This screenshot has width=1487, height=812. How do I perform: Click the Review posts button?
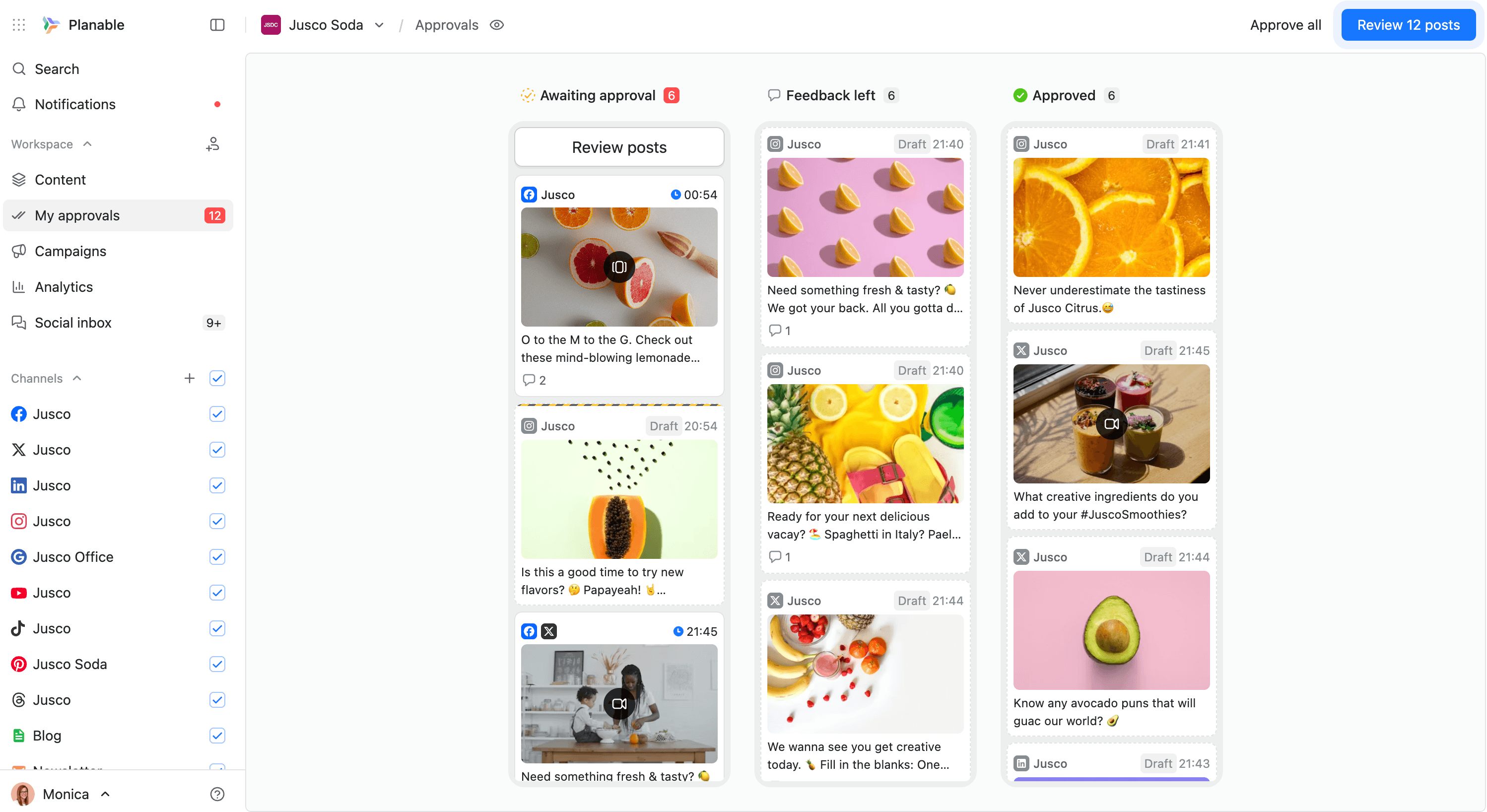tap(619, 147)
